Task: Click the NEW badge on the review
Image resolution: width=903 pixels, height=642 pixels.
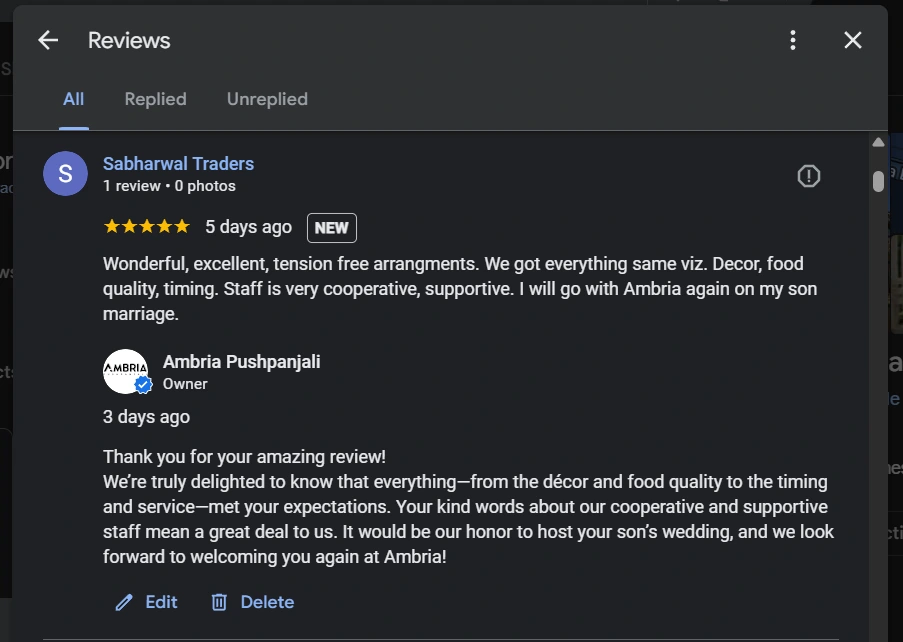Action: [x=331, y=228]
